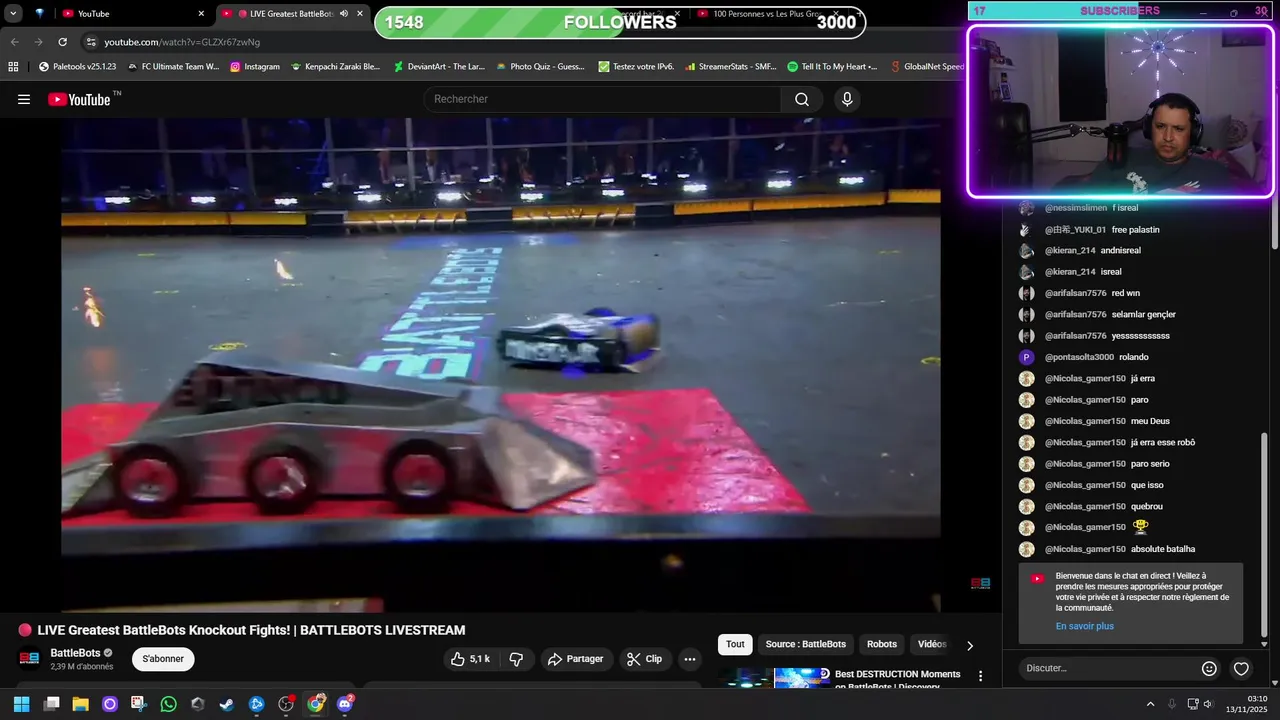Open the YouTube guide hamburger menu

click(x=24, y=99)
